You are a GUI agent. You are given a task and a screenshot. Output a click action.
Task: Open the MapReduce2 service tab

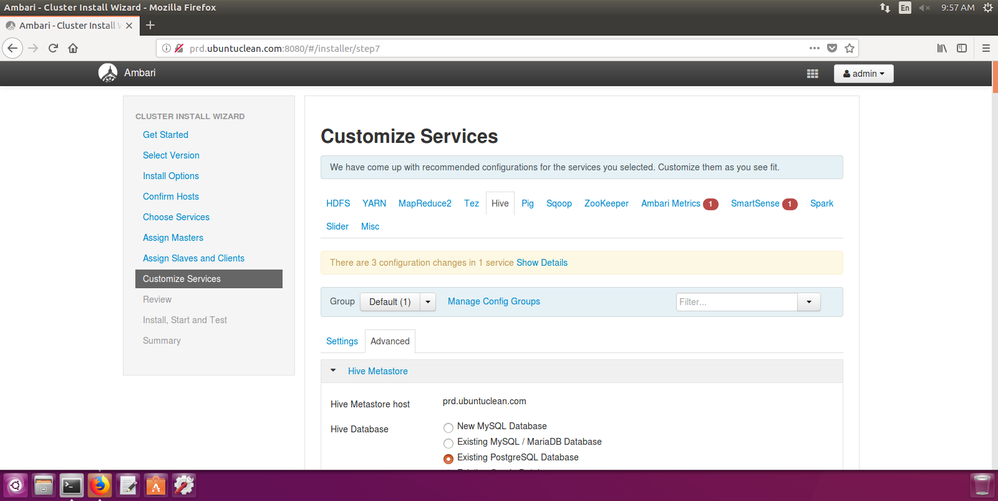pos(425,203)
